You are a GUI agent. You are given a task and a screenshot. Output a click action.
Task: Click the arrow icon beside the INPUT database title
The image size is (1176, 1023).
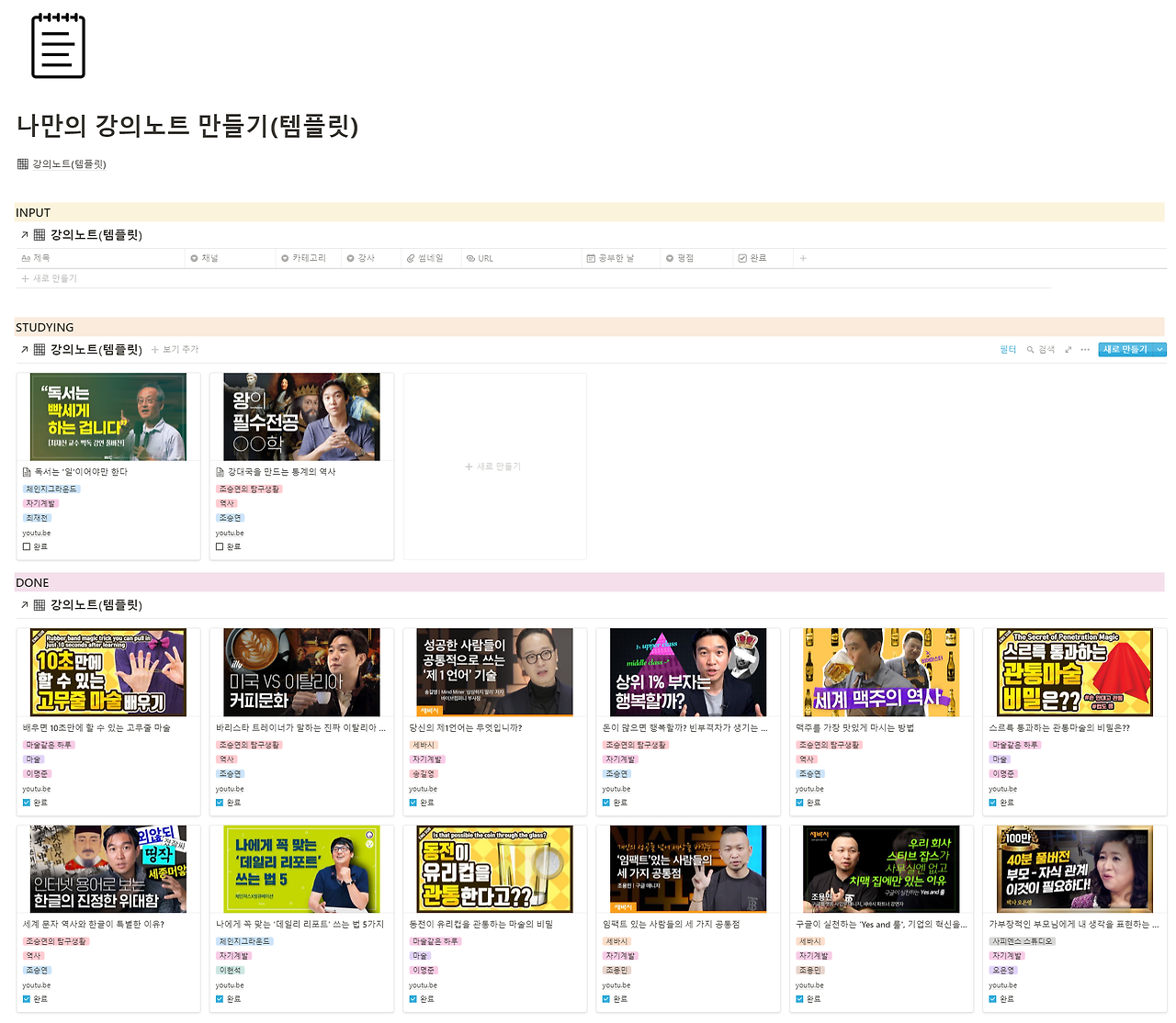tap(25, 235)
